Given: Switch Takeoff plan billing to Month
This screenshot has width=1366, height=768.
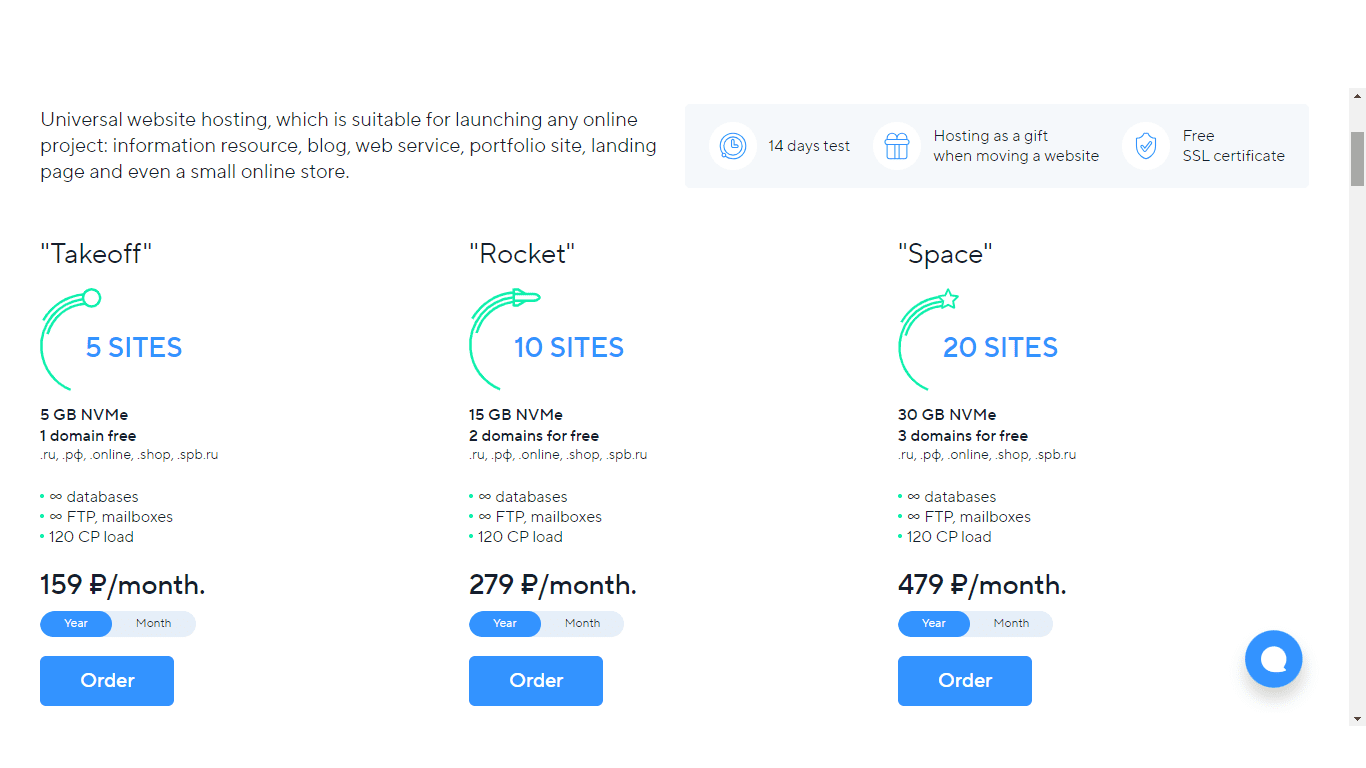Looking at the screenshot, I should tap(154, 623).
